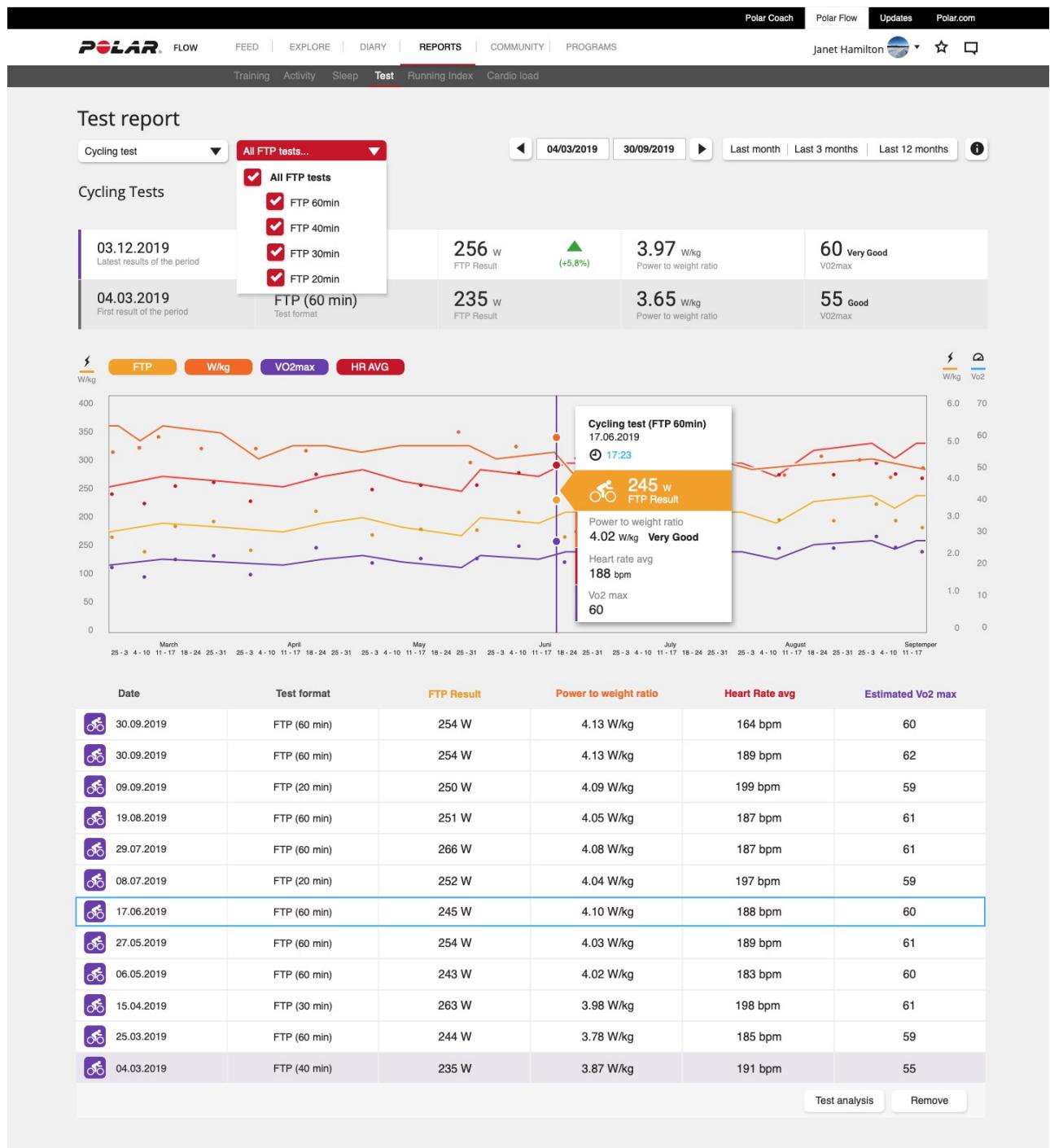The width and height of the screenshot is (1050, 1148).
Task: Switch to the Sleep sub-tab
Action: (x=345, y=76)
